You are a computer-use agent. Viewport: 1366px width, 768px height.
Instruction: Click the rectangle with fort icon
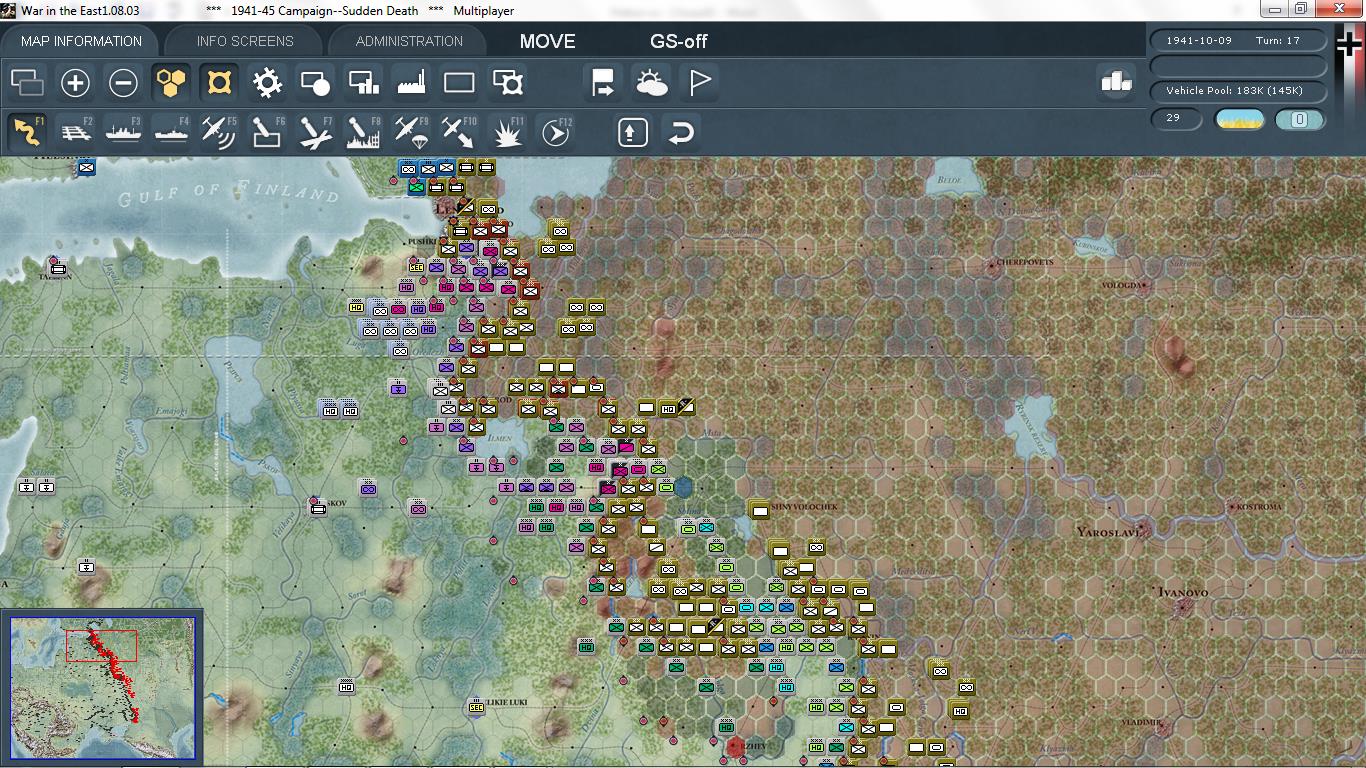(507, 83)
